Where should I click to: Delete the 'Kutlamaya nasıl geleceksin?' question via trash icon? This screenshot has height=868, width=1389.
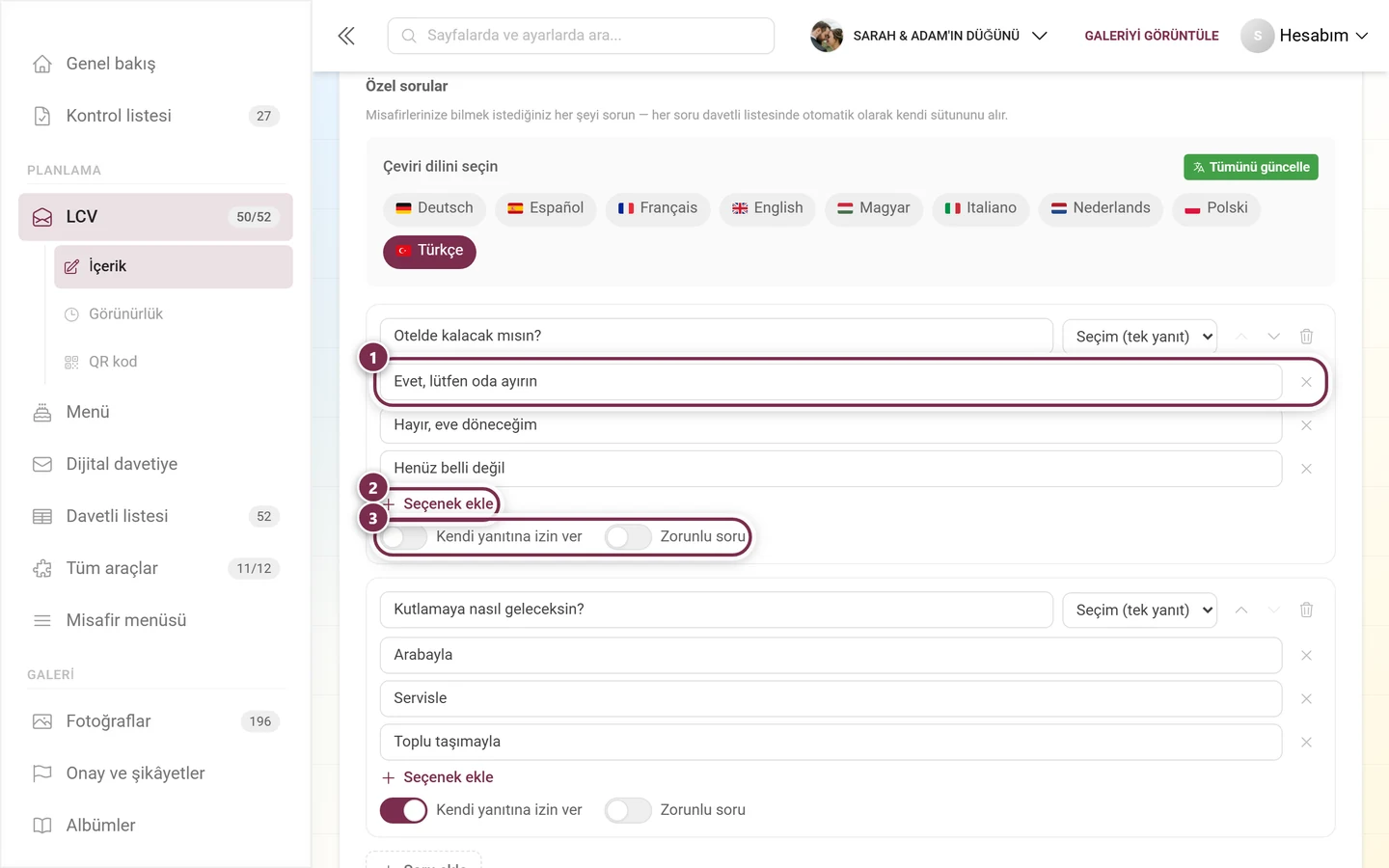point(1306,610)
